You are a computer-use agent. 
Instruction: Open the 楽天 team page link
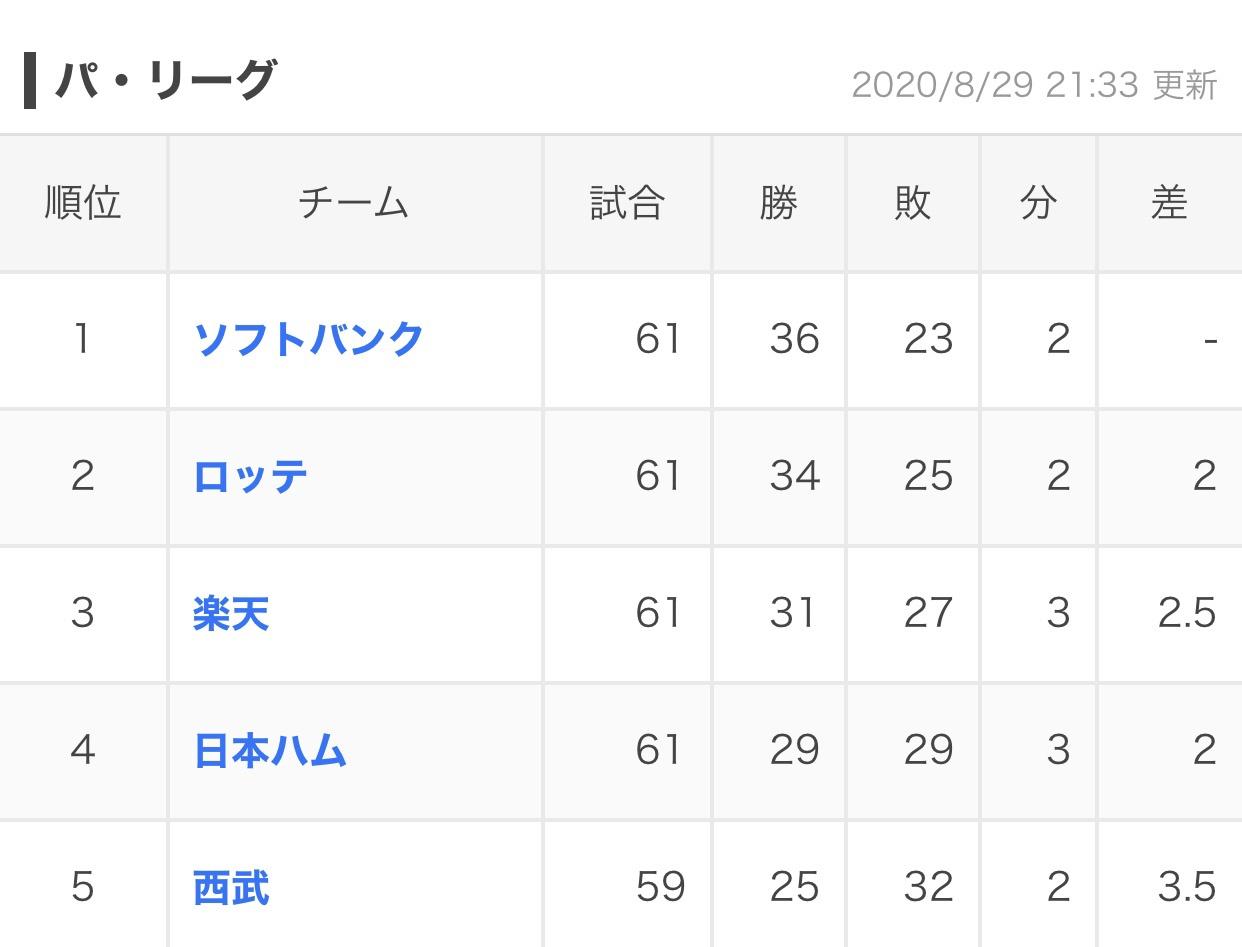click(231, 613)
